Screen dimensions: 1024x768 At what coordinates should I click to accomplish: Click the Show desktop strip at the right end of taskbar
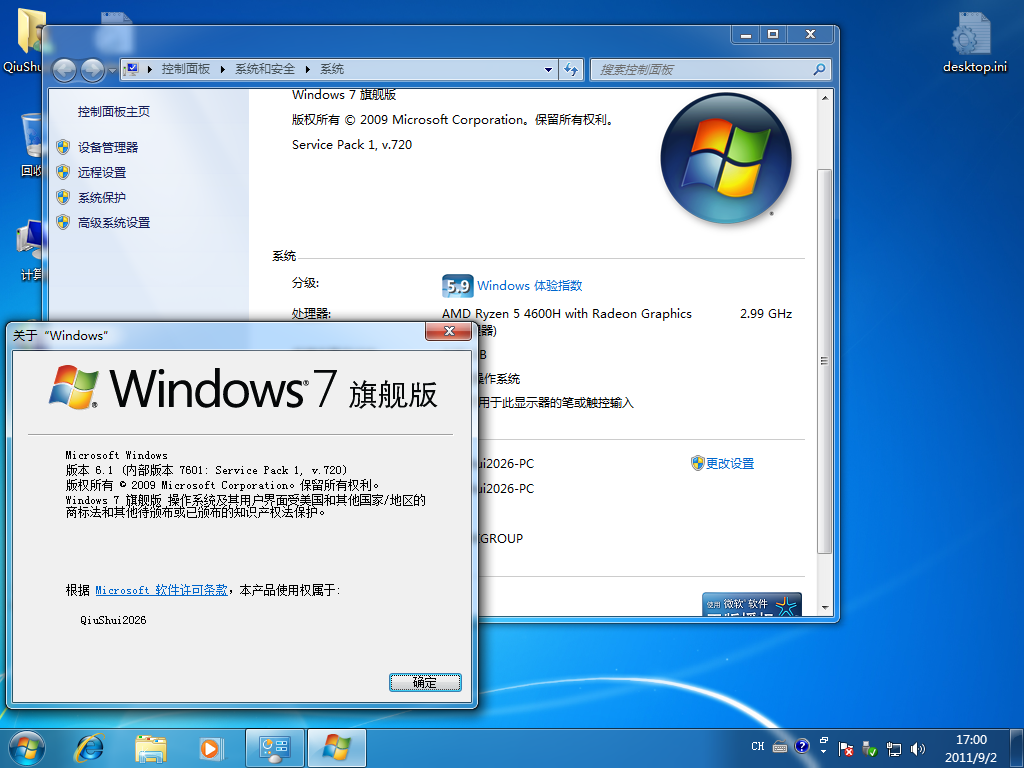pyautogui.click(x=1017, y=748)
